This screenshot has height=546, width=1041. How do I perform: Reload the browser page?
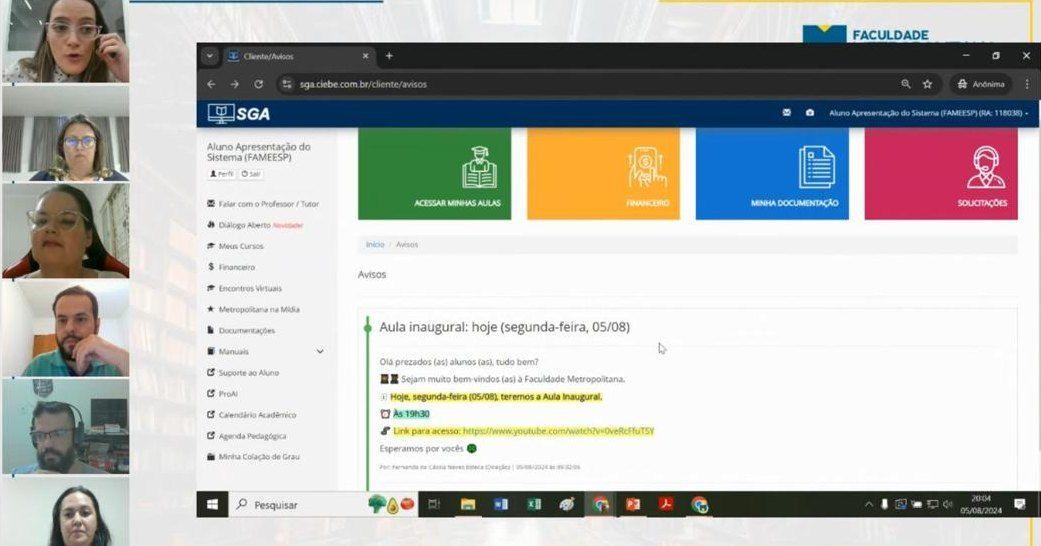pyautogui.click(x=258, y=84)
